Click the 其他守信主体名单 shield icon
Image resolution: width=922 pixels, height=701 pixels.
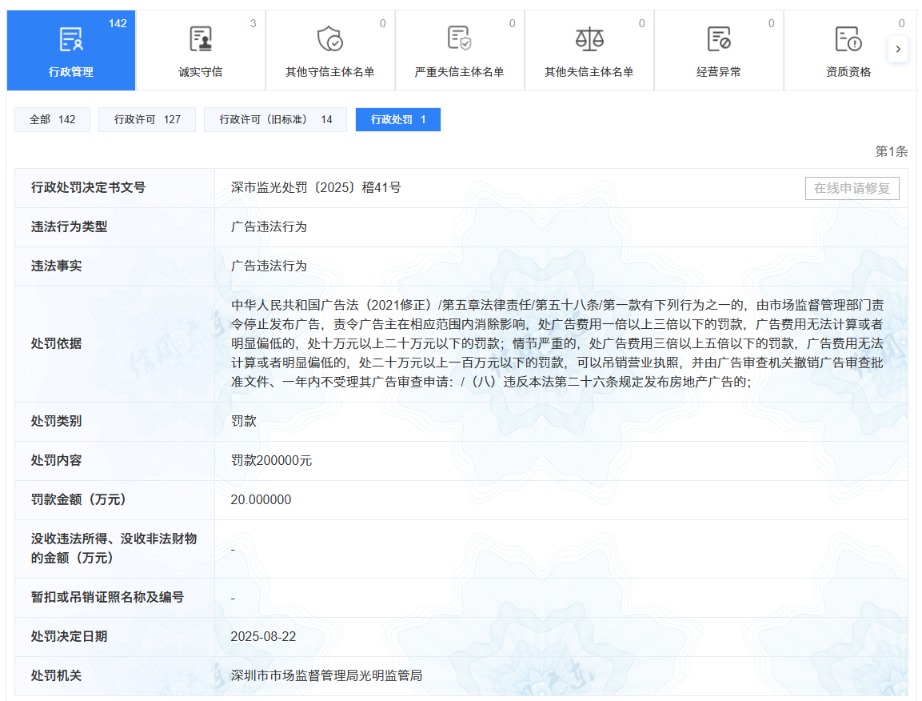[330, 39]
